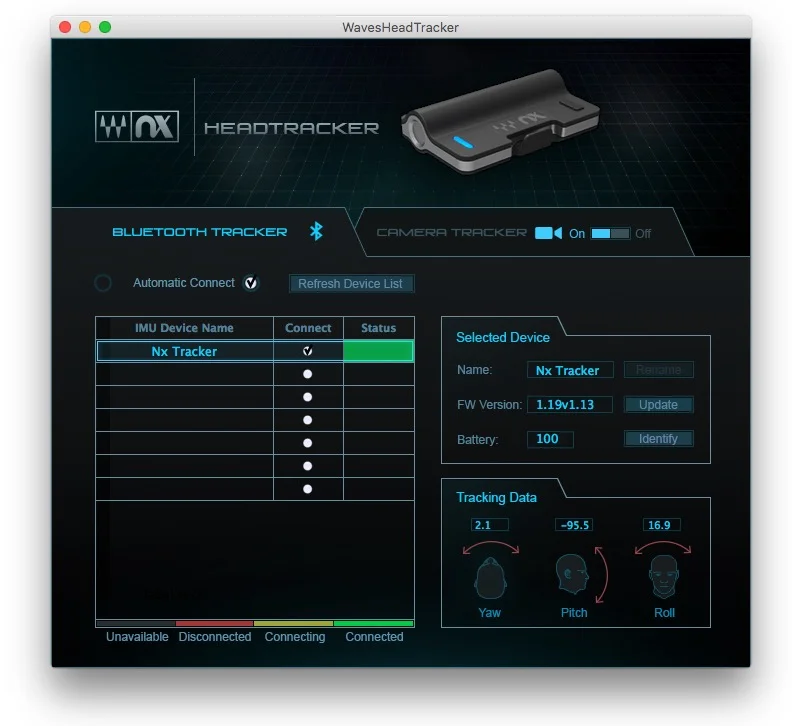Screen dimensions: 792x726
Task: Select the Connect radio in the sixth row
Action: [307, 466]
